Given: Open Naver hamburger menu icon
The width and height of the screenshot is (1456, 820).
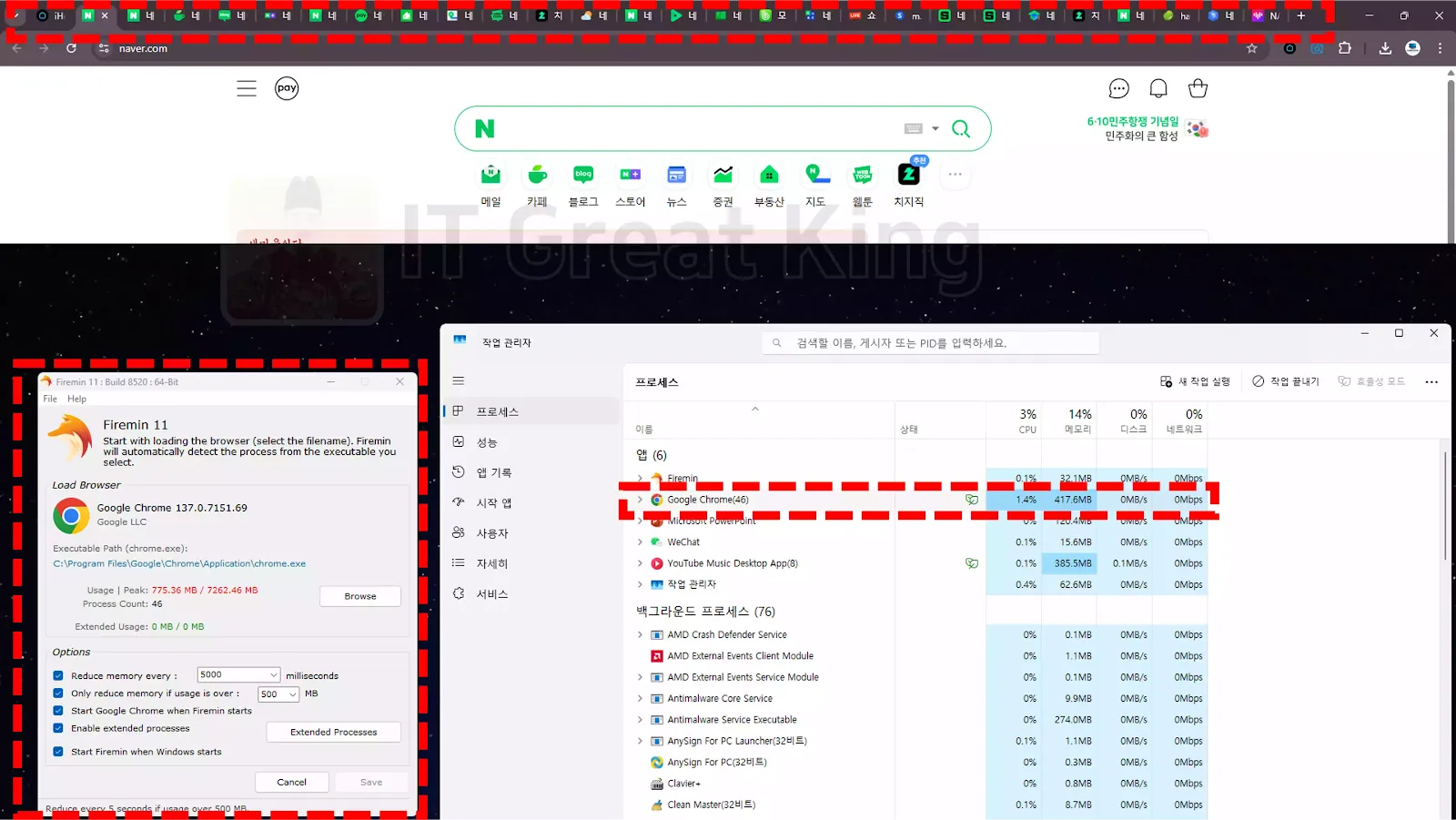Looking at the screenshot, I should coord(247,88).
